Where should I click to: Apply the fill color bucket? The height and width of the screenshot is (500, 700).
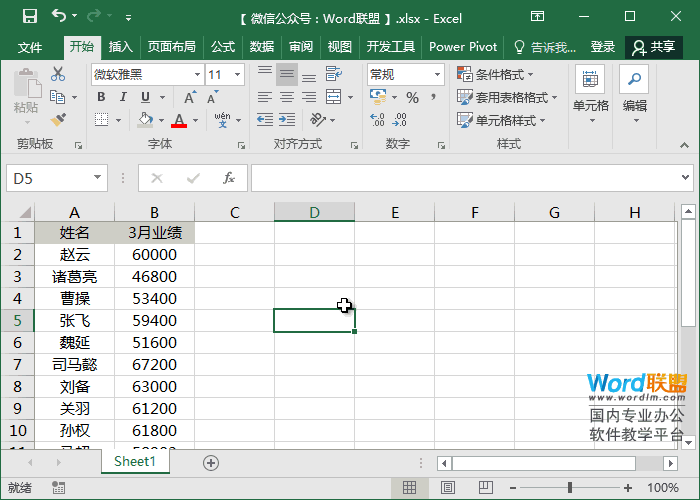point(145,120)
